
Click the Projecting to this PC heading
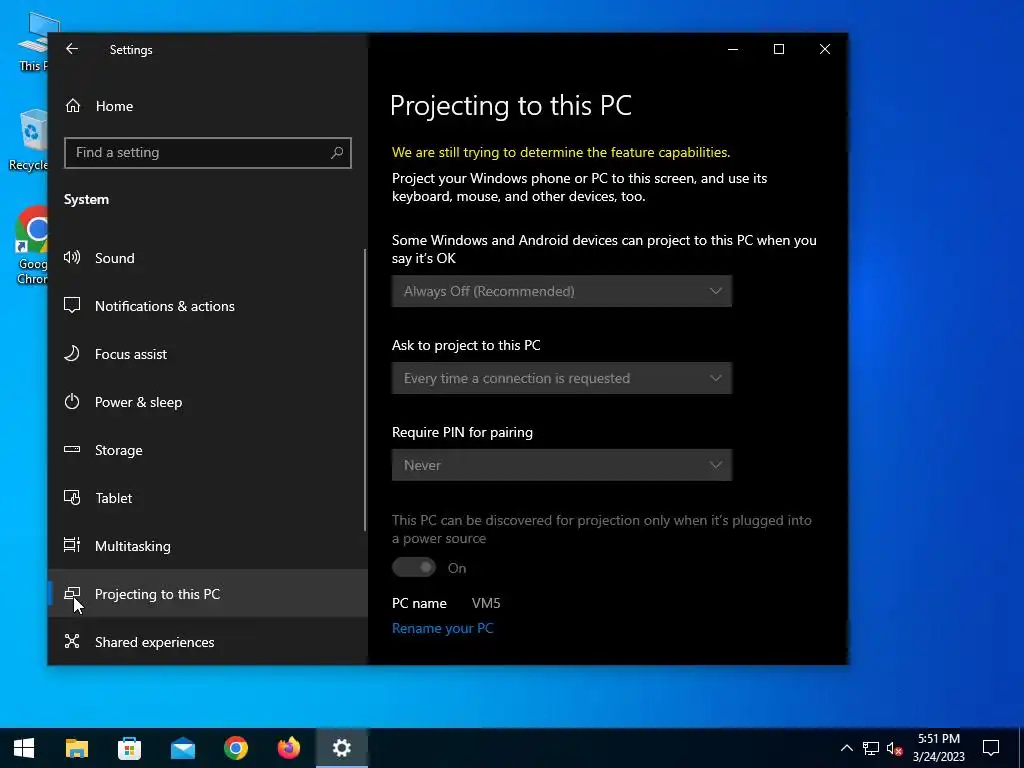tap(511, 106)
